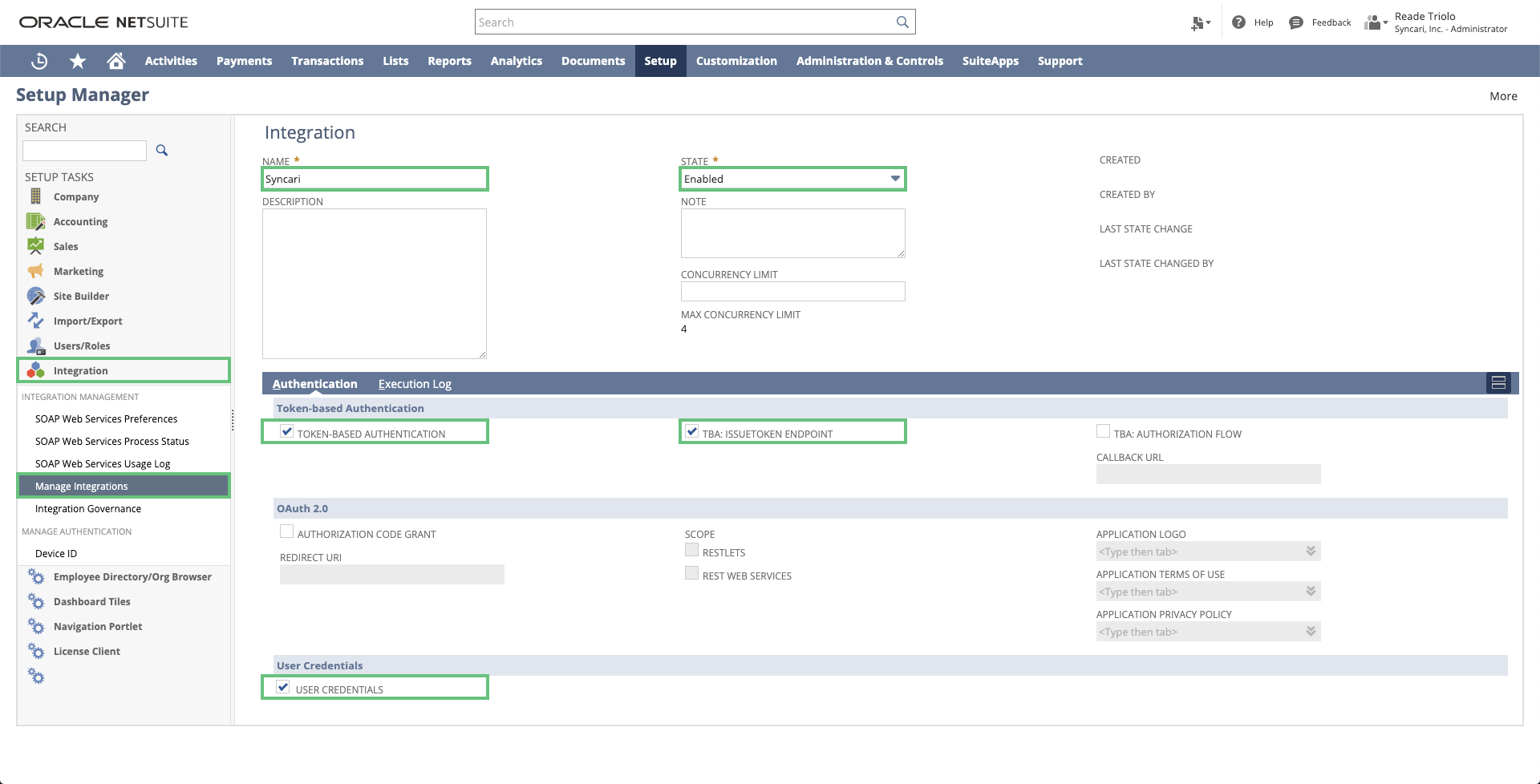Viewport: 1540px width, 784px height.
Task: Open the Feedback speech bubble icon
Action: (x=1296, y=22)
